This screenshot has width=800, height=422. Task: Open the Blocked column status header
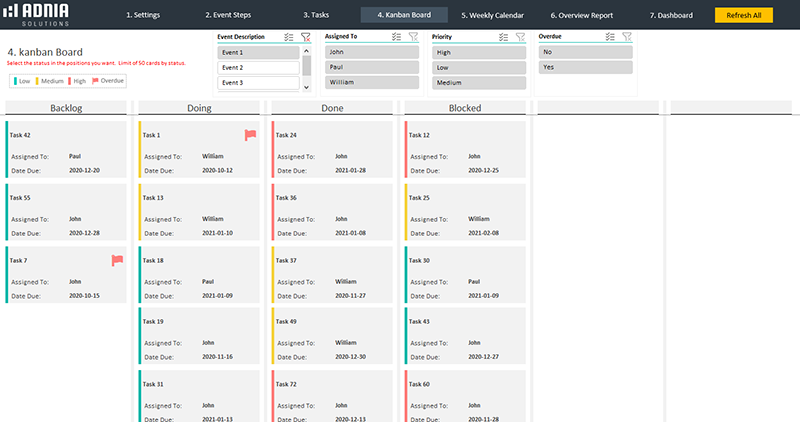click(x=464, y=108)
